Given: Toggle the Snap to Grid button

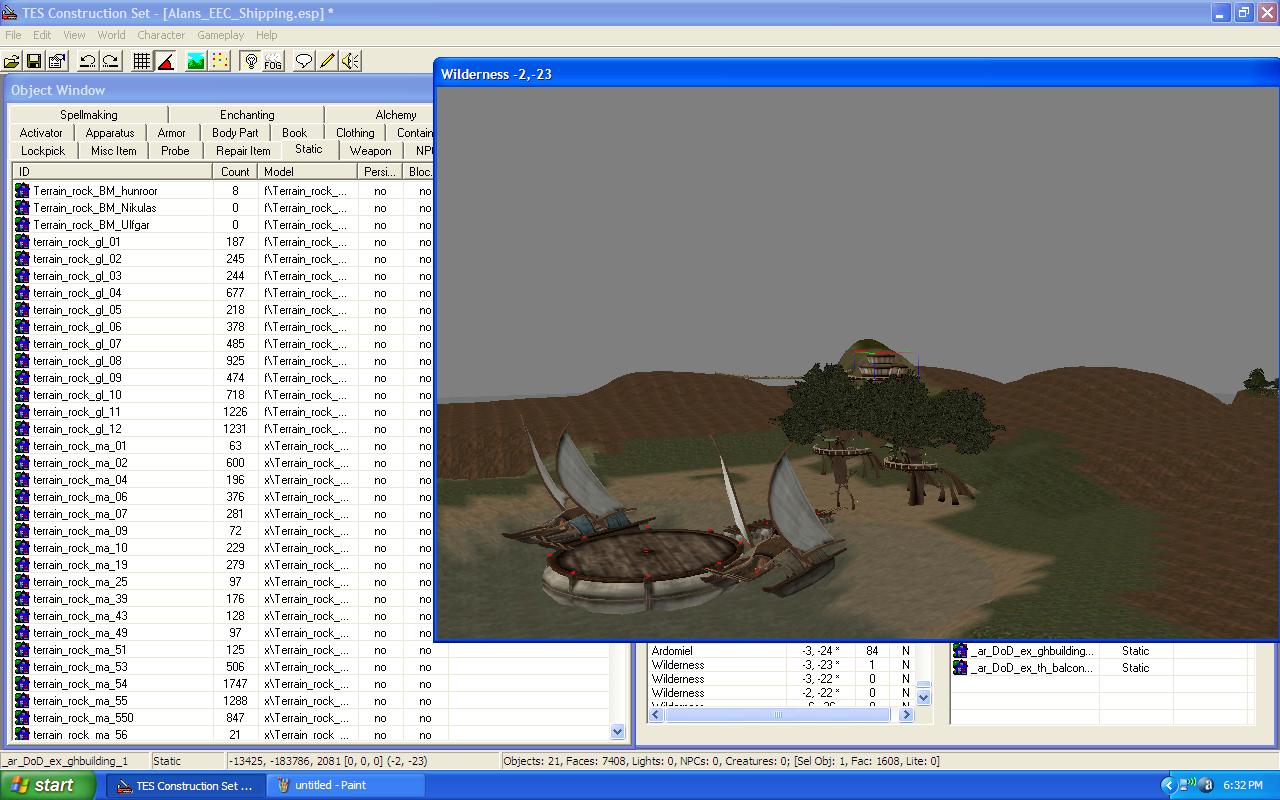Looking at the screenshot, I should tap(142, 61).
